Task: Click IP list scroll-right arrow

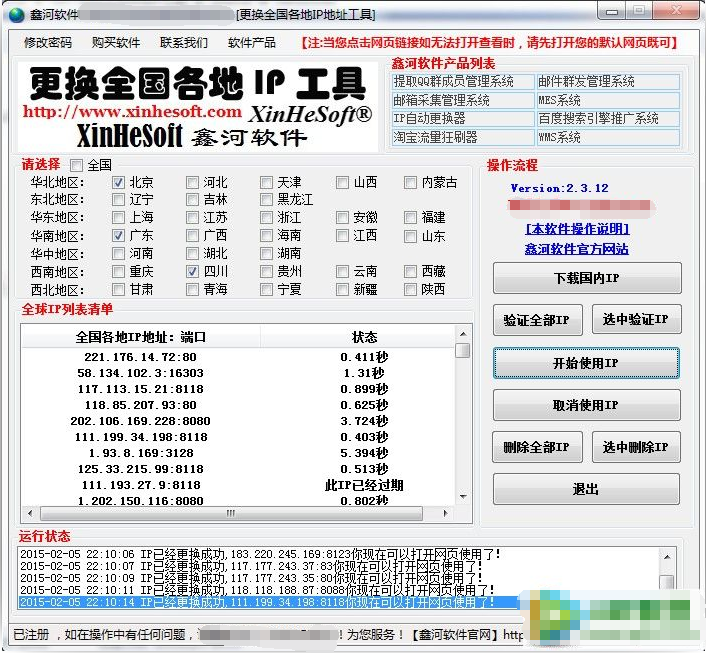Action: (x=445, y=513)
